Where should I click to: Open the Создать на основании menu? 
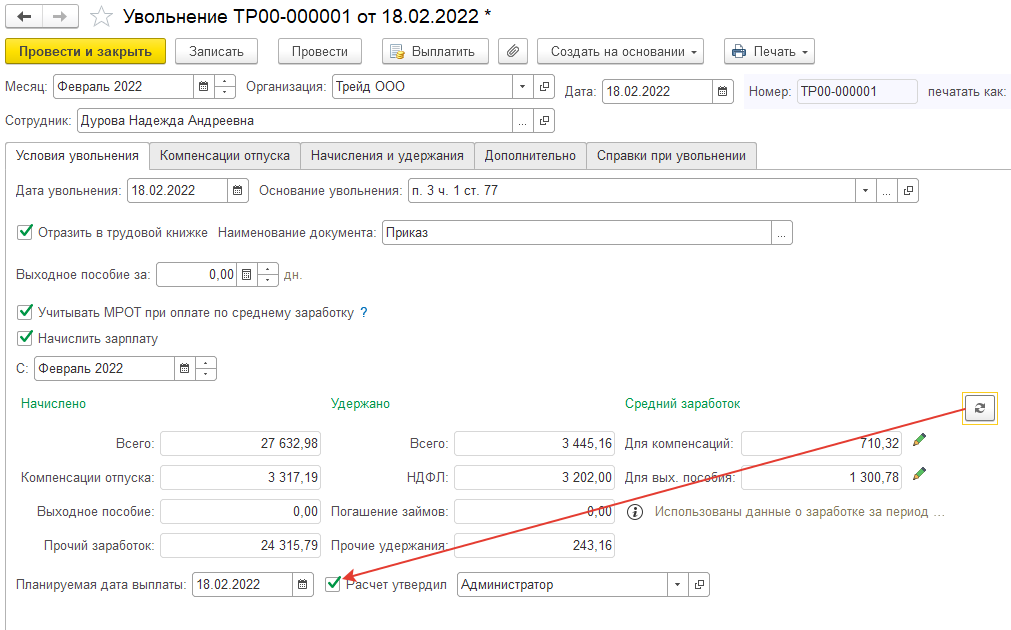click(620, 52)
